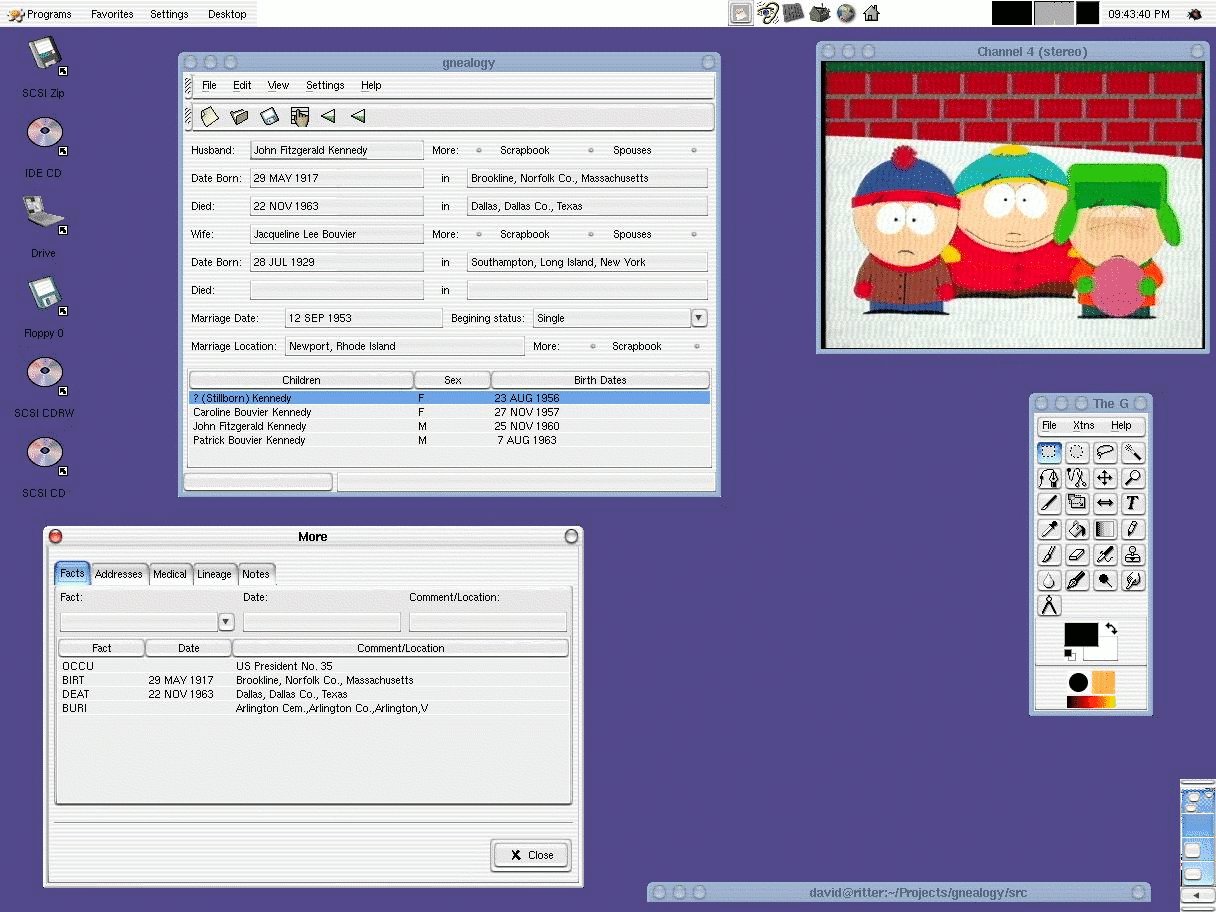Swap foreground and background colors arrow

[1111, 629]
